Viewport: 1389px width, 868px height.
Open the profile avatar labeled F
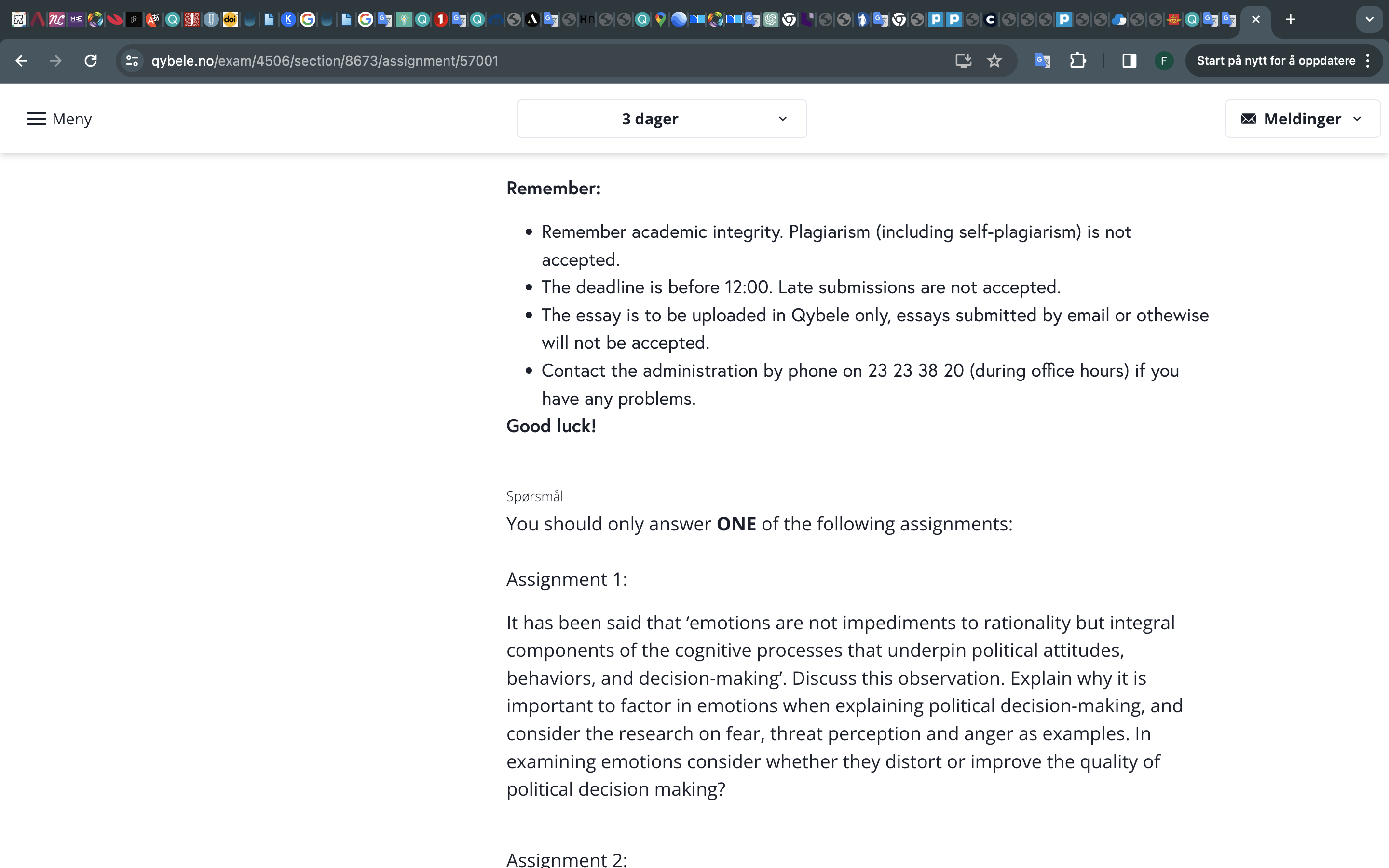(1163, 61)
